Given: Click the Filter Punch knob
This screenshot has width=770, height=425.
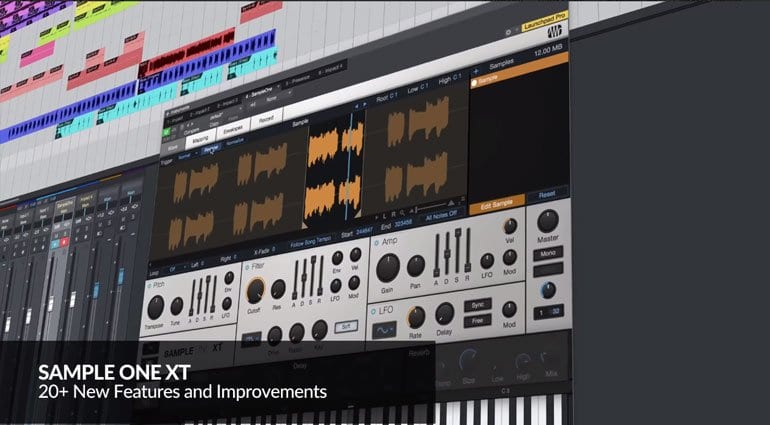Looking at the screenshot, I should (x=297, y=333).
